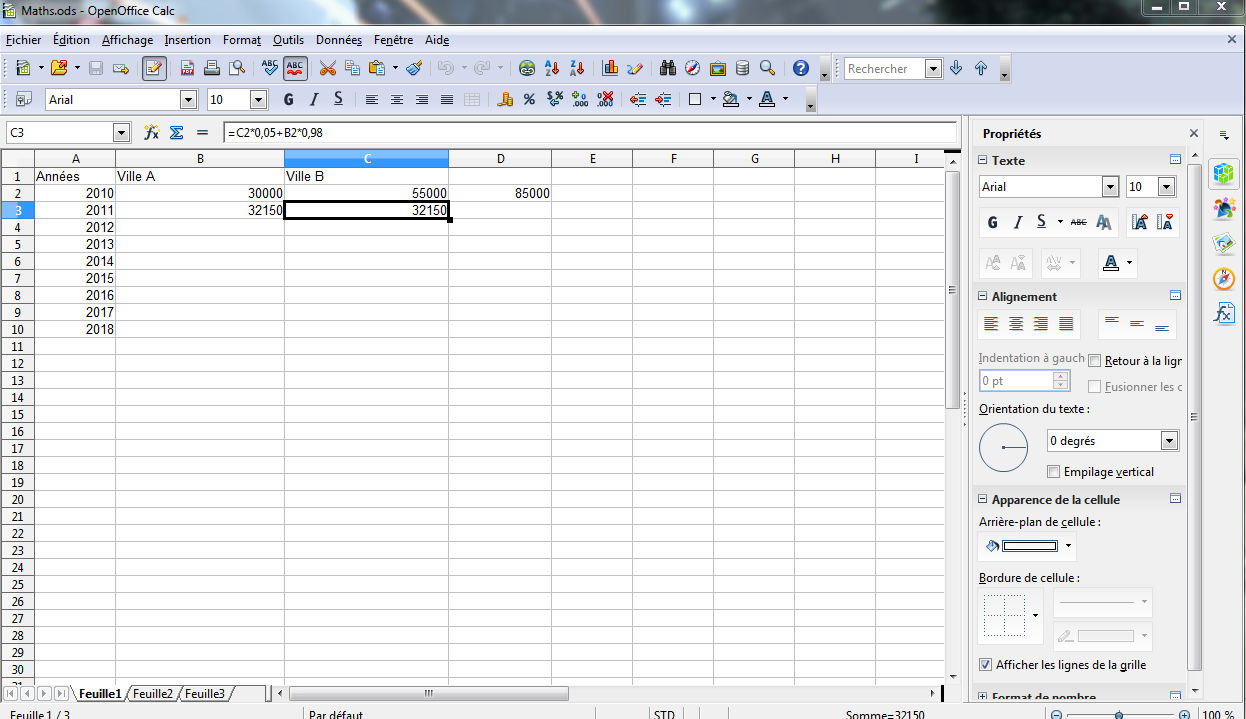Click the Sum sigma icon
The width and height of the screenshot is (1246, 719).
point(177,132)
